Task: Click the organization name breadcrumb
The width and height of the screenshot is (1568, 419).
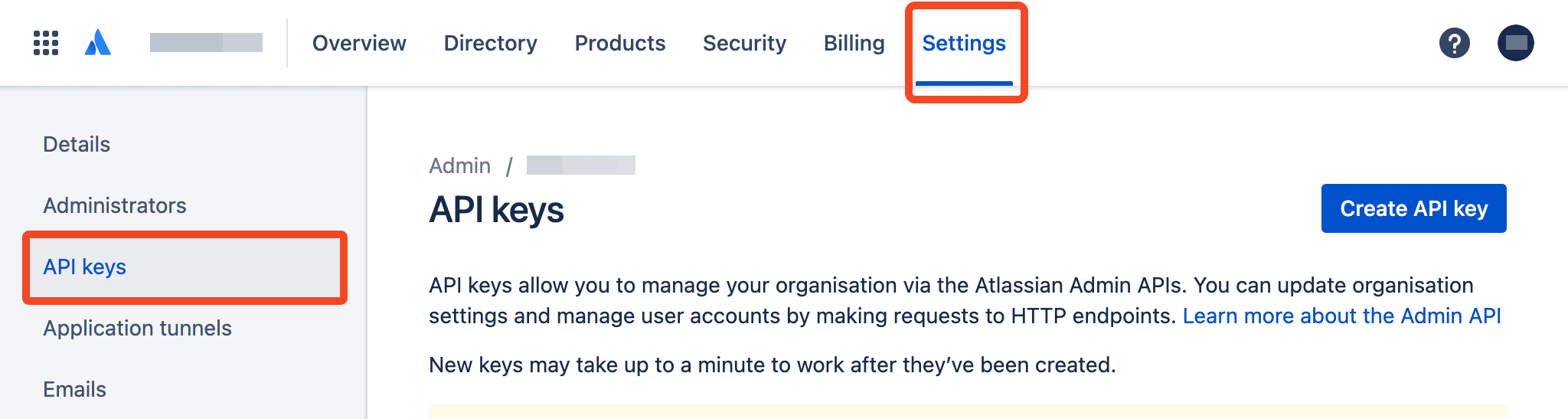Action: coord(580,165)
